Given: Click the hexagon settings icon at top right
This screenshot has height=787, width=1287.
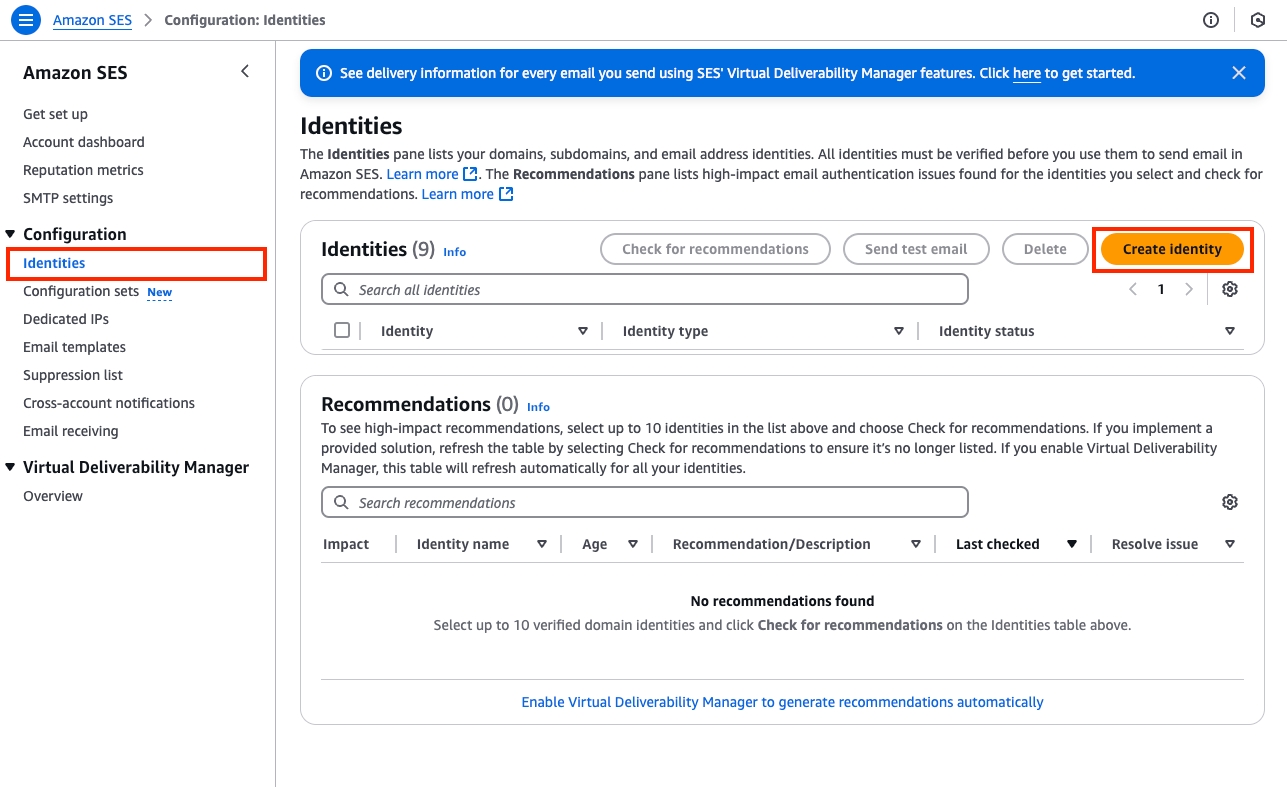Looking at the screenshot, I should point(1258,20).
